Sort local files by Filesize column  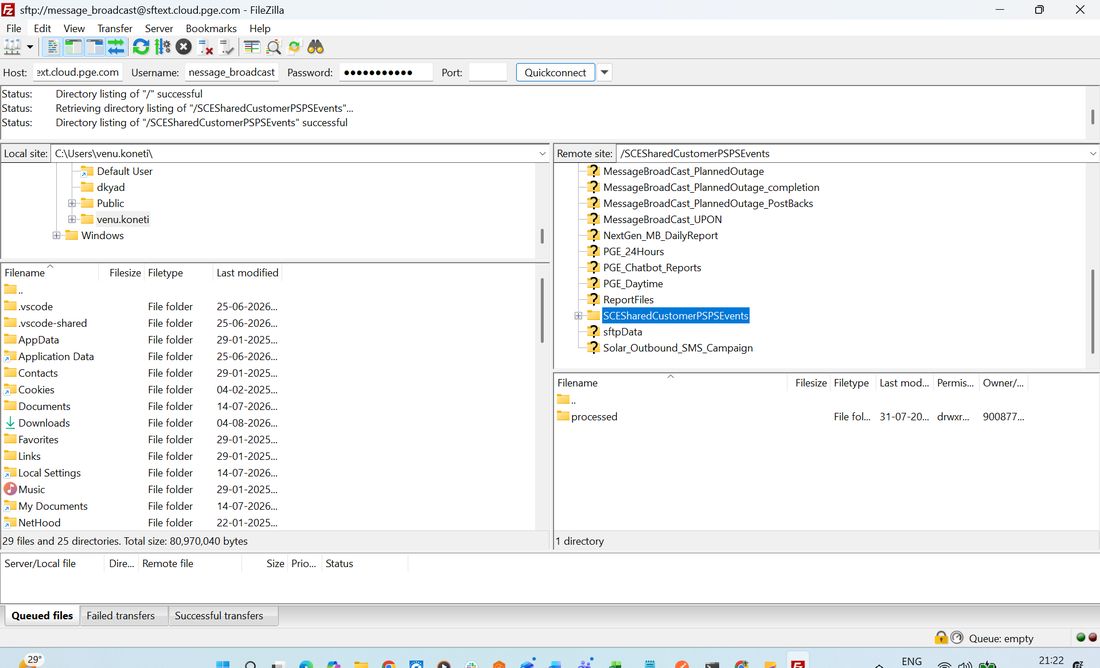pos(121,272)
